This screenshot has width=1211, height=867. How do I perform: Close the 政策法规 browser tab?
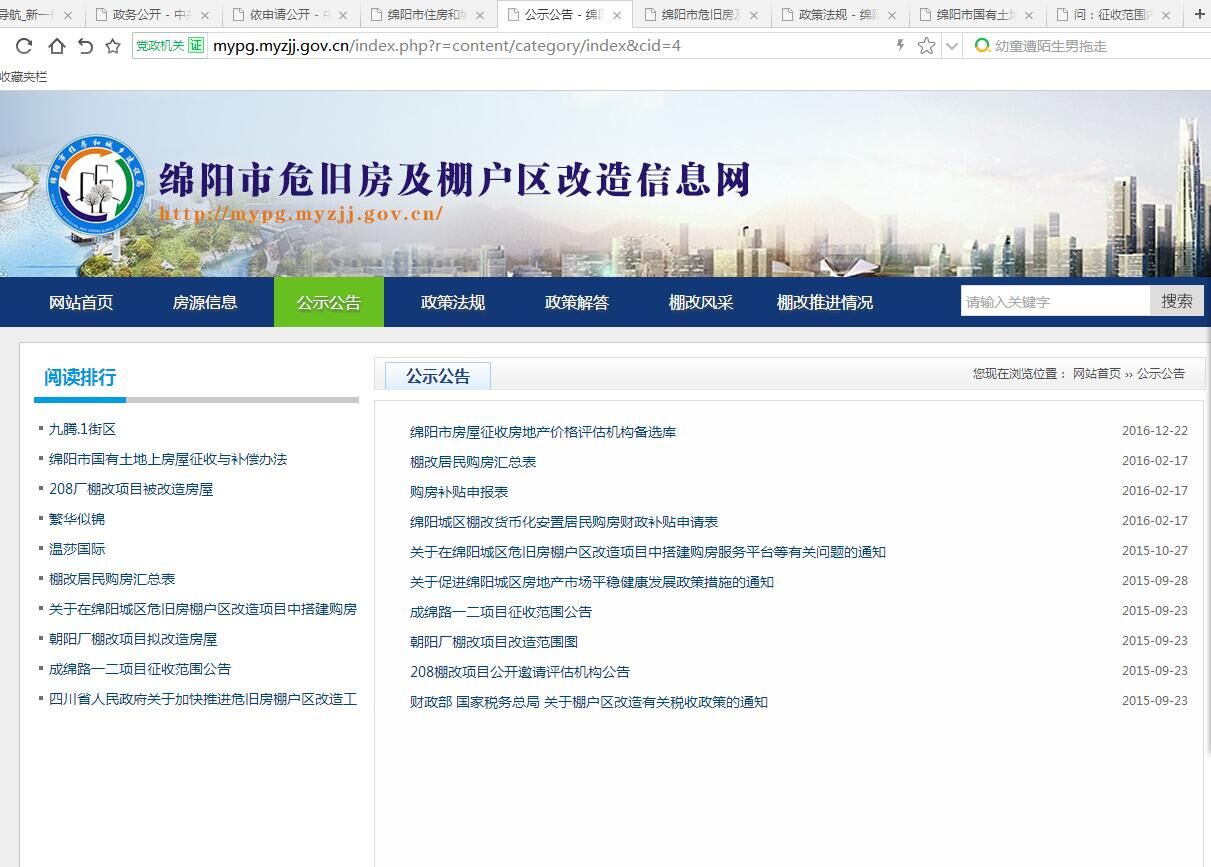pyautogui.click(x=890, y=15)
